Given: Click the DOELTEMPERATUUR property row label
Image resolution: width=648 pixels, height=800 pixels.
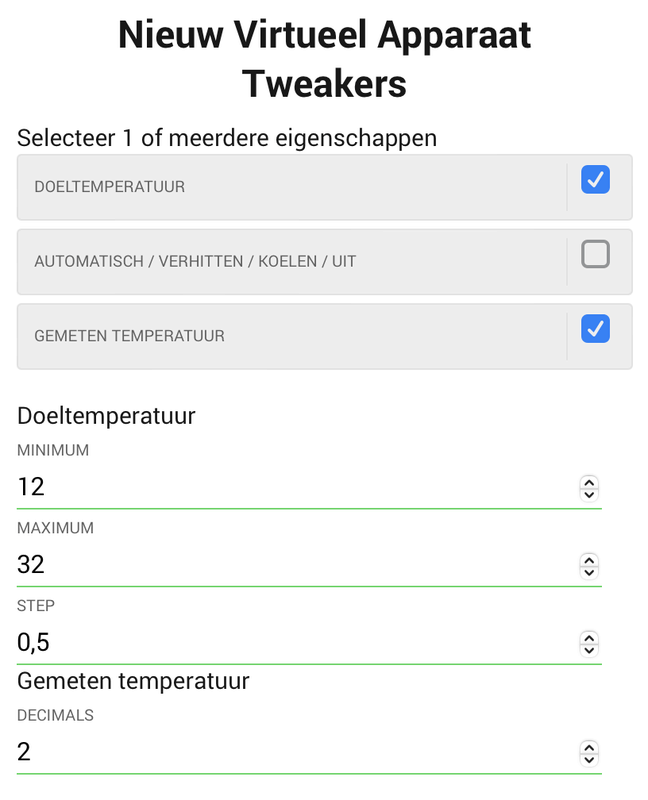Looking at the screenshot, I should pos(110,187).
